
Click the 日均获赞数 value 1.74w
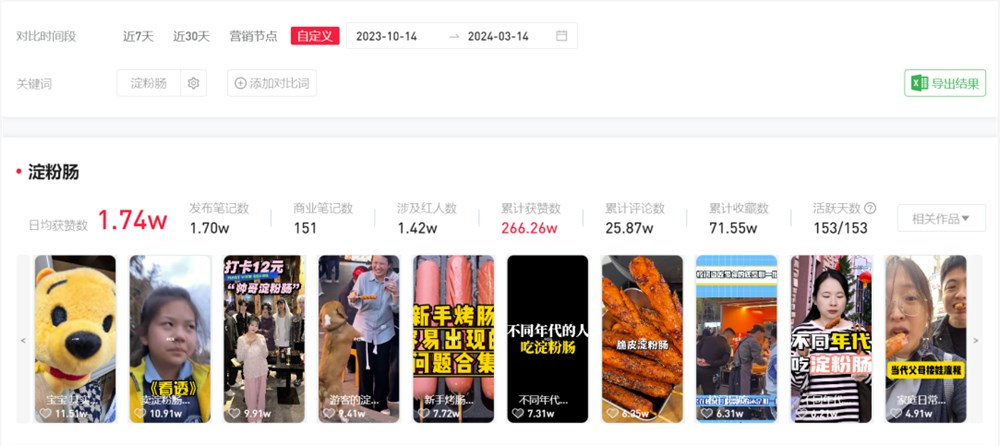133,221
